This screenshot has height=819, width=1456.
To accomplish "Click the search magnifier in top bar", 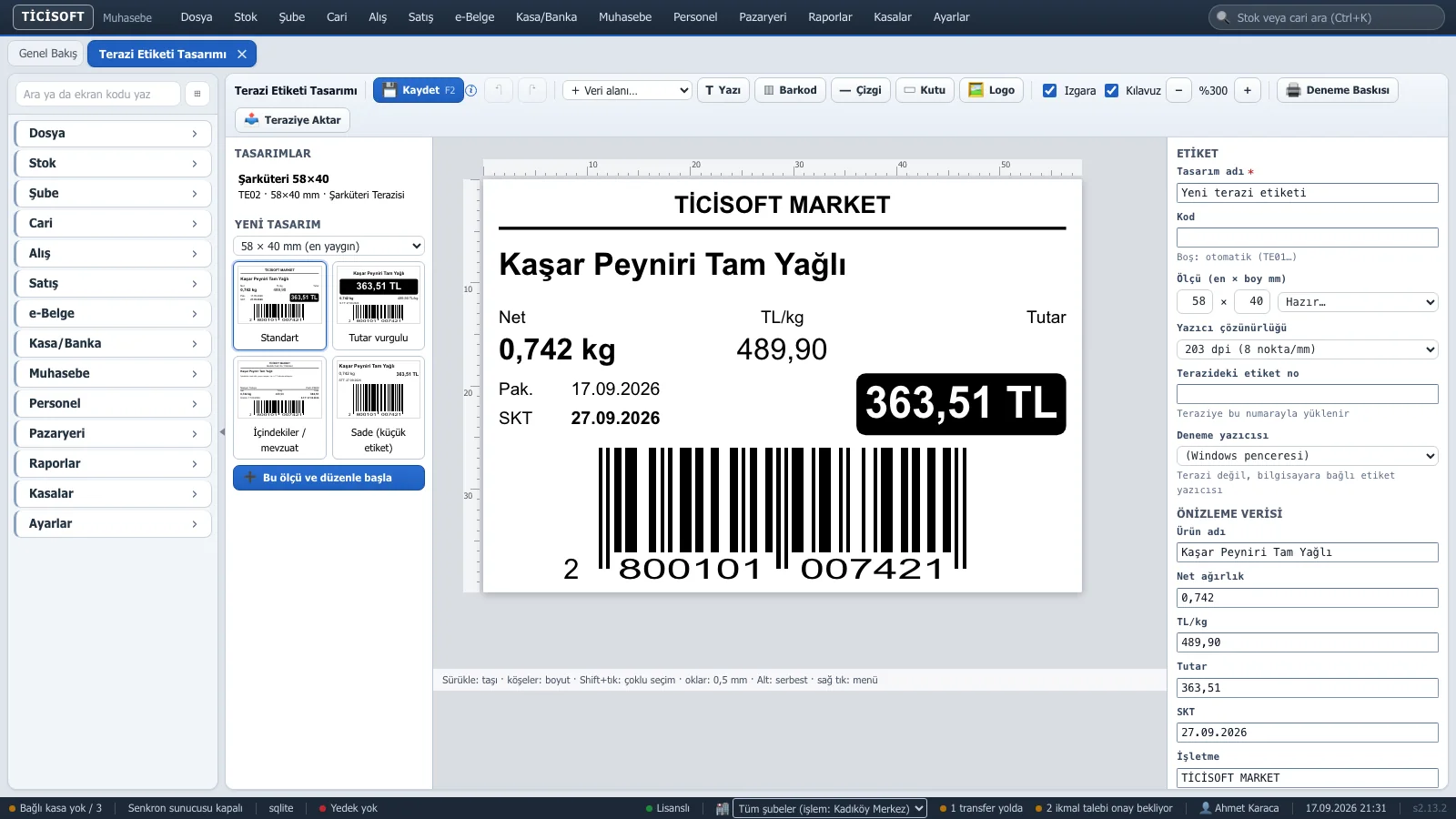I will pyautogui.click(x=1223, y=17).
